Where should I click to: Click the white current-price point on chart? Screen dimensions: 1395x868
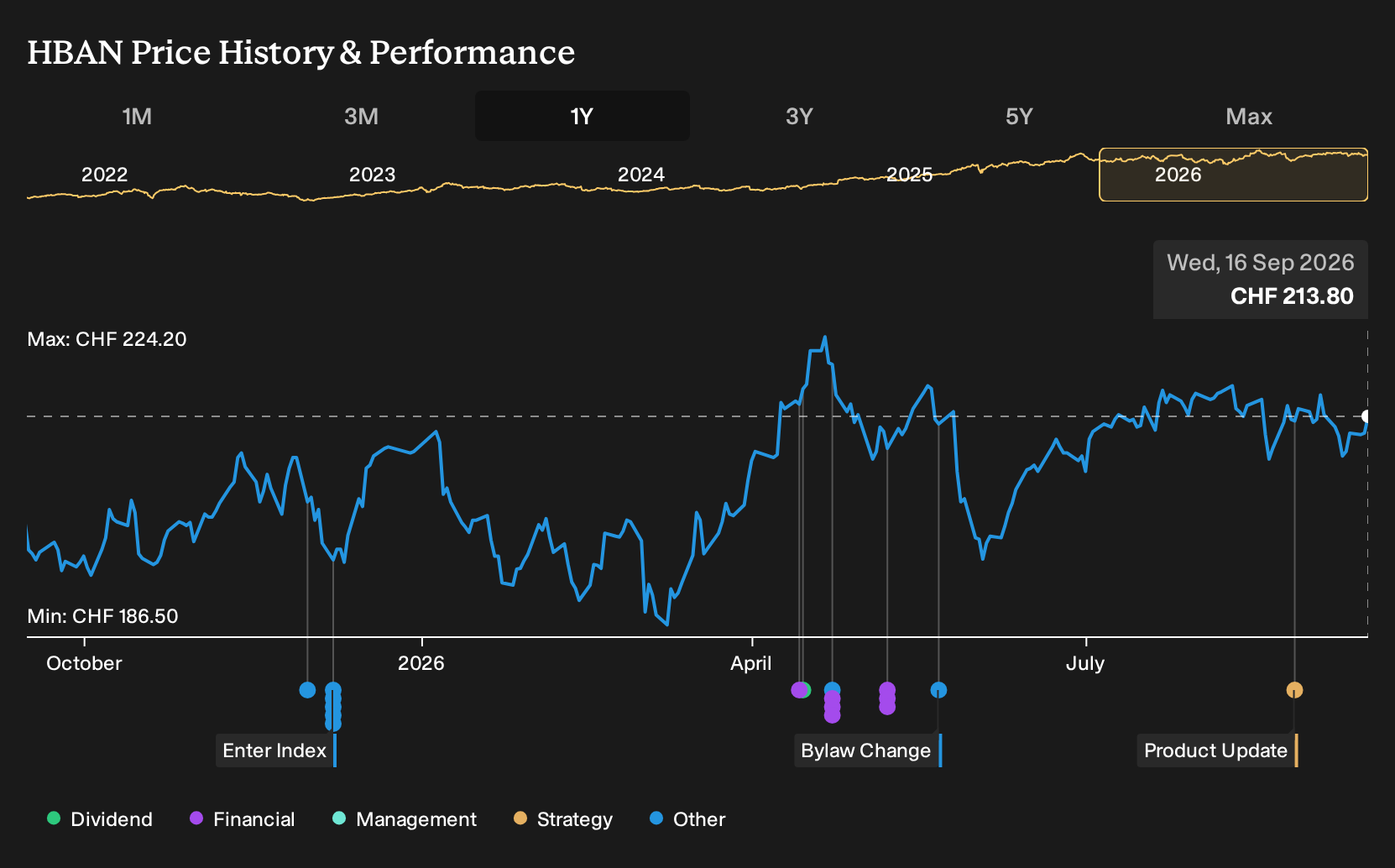[x=1366, y=416]
